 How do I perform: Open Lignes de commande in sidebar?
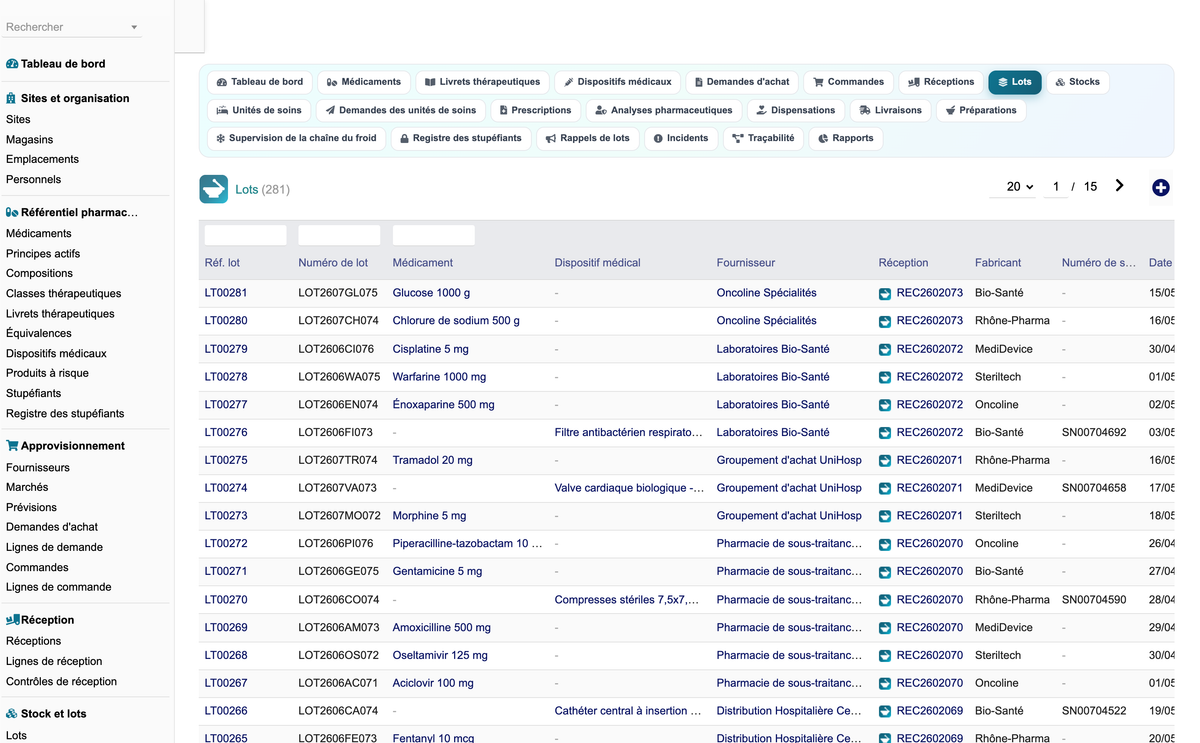59,587
